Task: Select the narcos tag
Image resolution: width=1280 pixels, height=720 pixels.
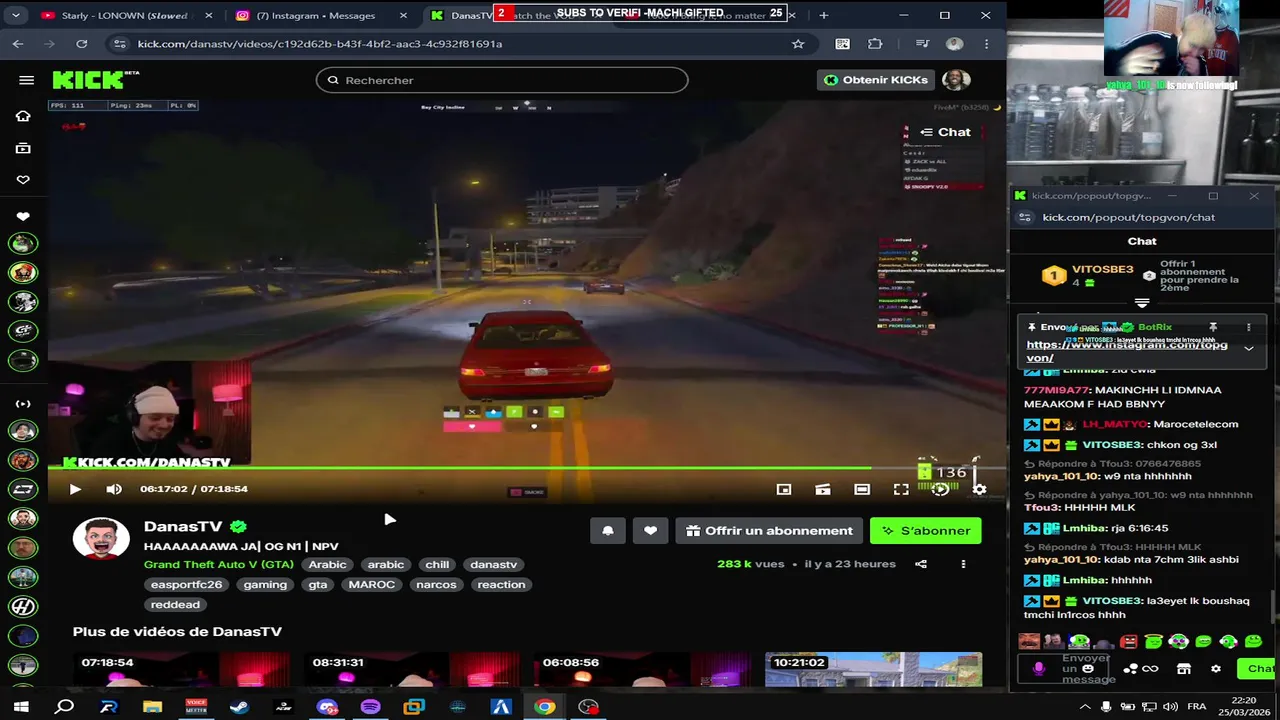Action: (436, 584)
